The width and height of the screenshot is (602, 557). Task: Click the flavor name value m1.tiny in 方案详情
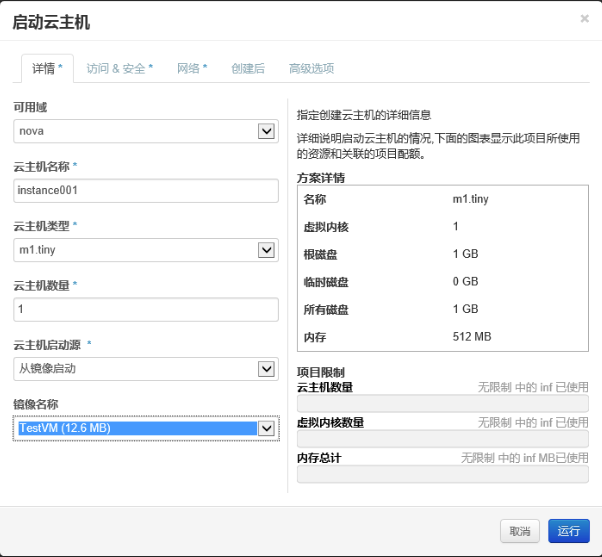(x=470, y=199)
